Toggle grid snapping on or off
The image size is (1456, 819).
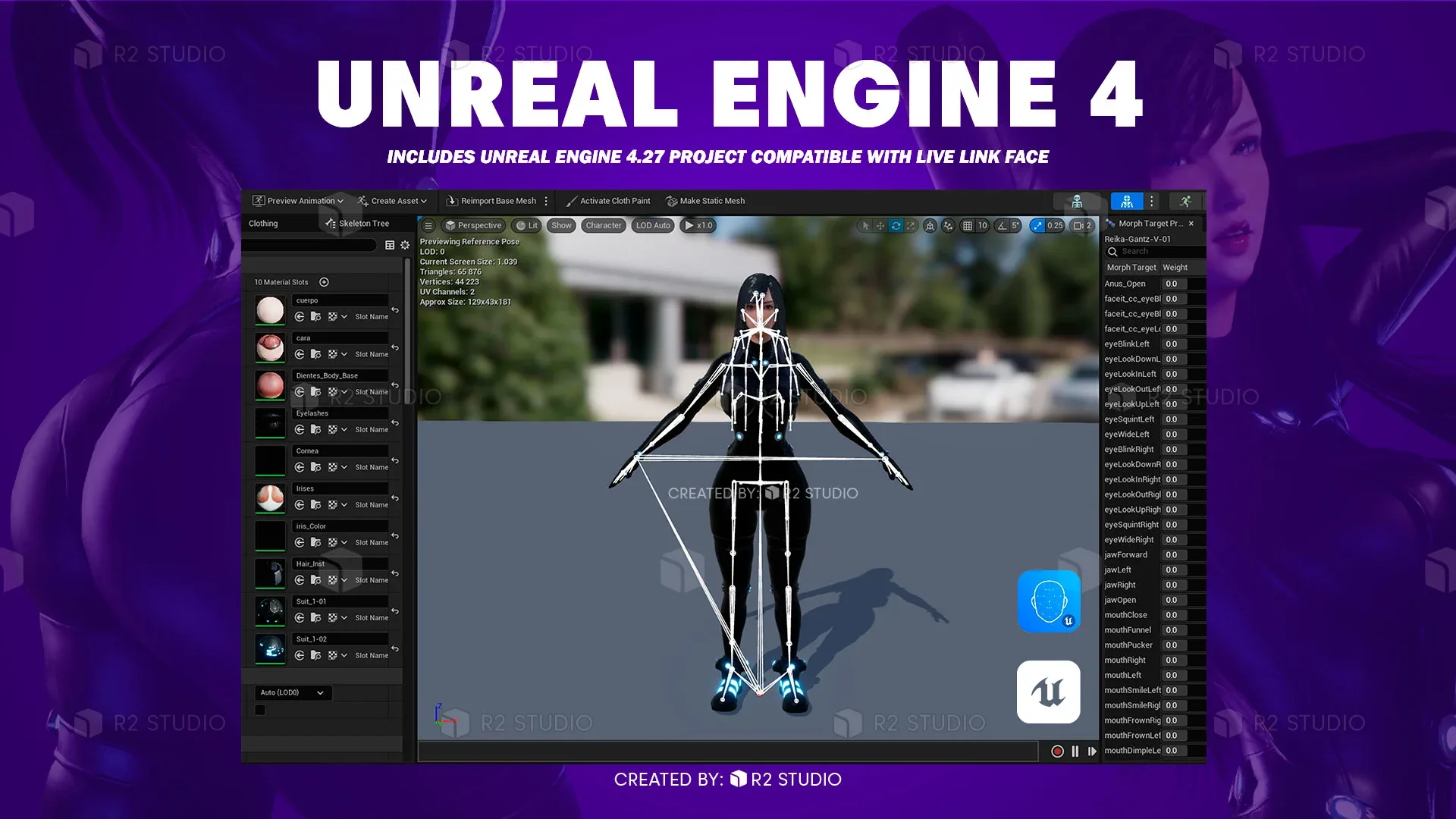967,225
